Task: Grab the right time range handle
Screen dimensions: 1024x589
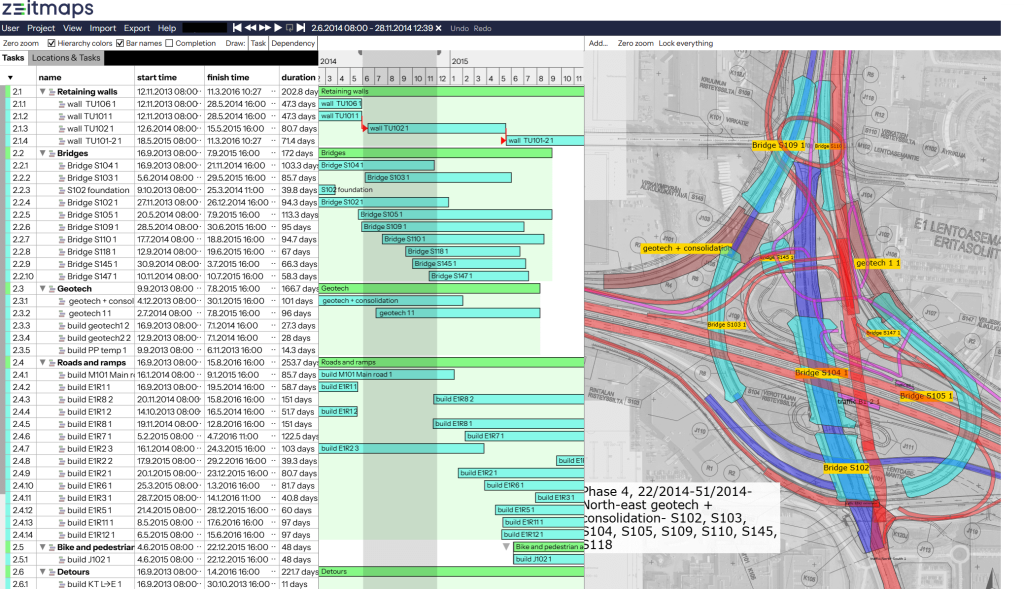Action: coord(439,53)
